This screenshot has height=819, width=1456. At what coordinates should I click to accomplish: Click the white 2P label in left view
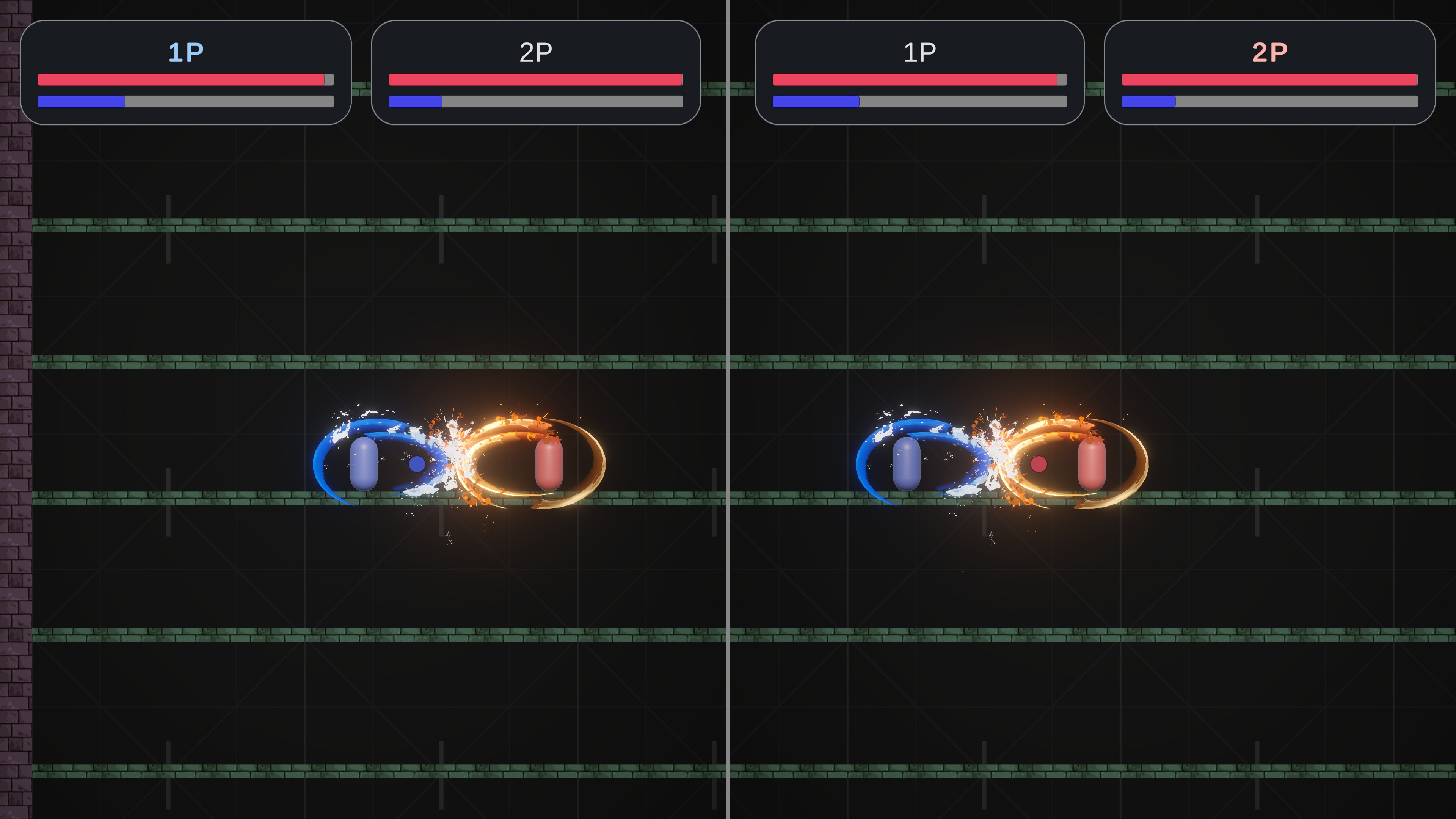(x=536, y=53)
